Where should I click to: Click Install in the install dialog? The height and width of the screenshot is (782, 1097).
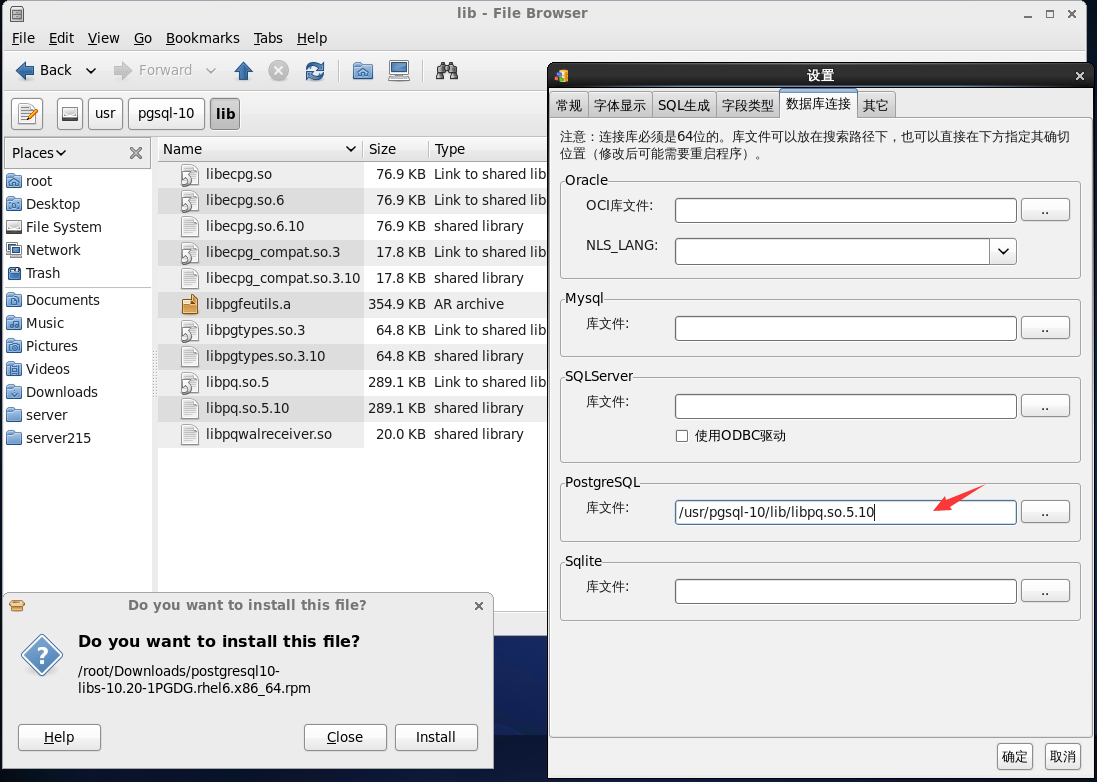click(436, 737)
